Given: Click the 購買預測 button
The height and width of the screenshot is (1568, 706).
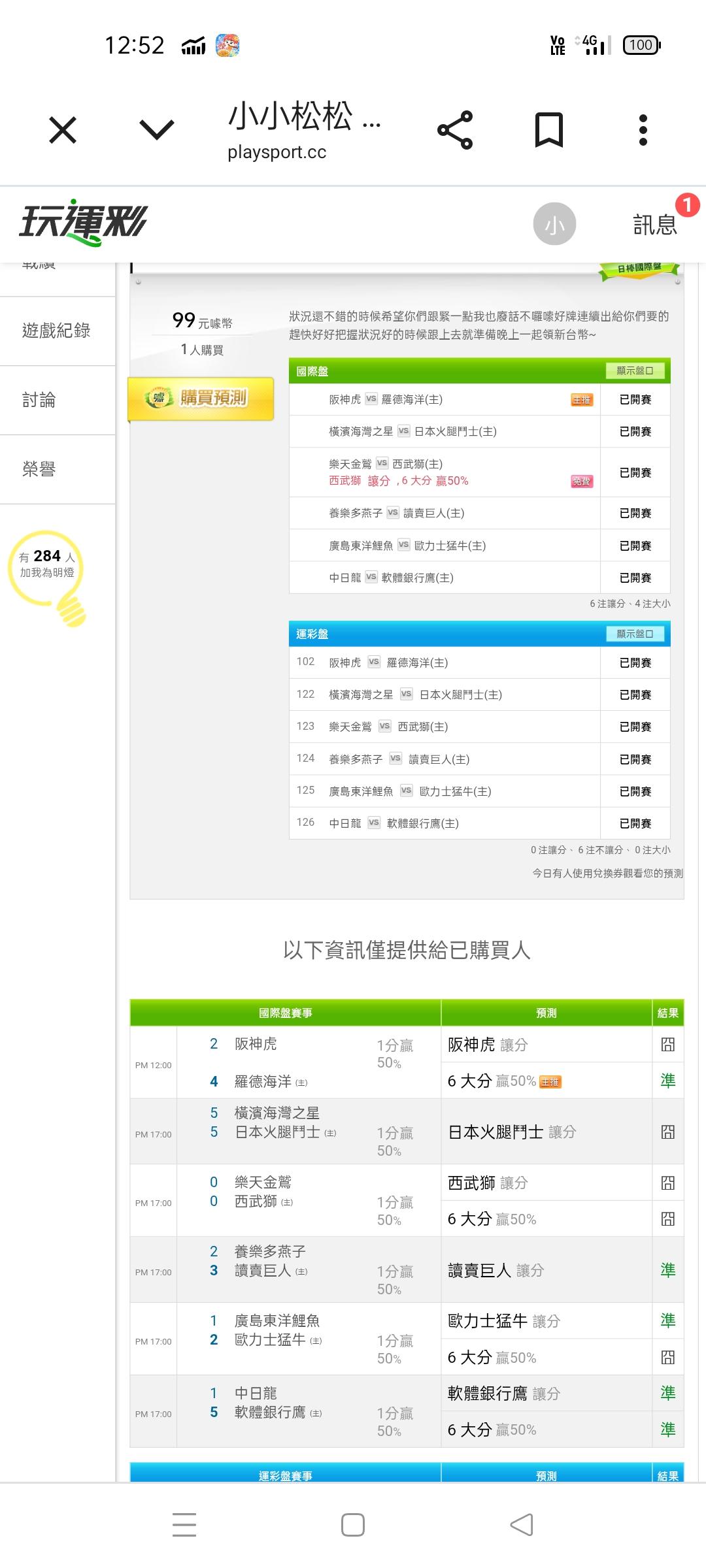Looking at the screenshot, I should pyautogui.click(x=201, y=398).
